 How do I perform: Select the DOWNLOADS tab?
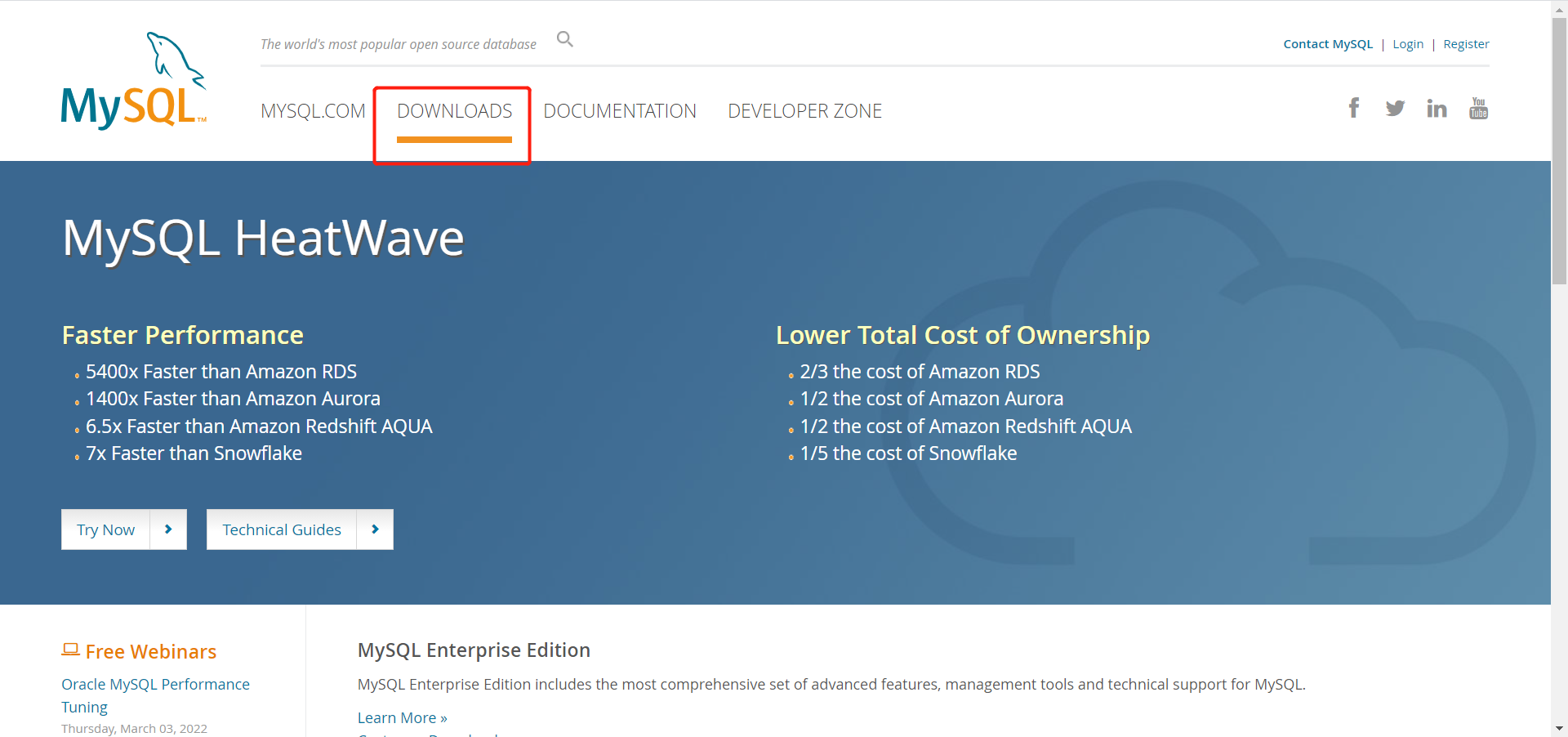(x=454, y=111)
